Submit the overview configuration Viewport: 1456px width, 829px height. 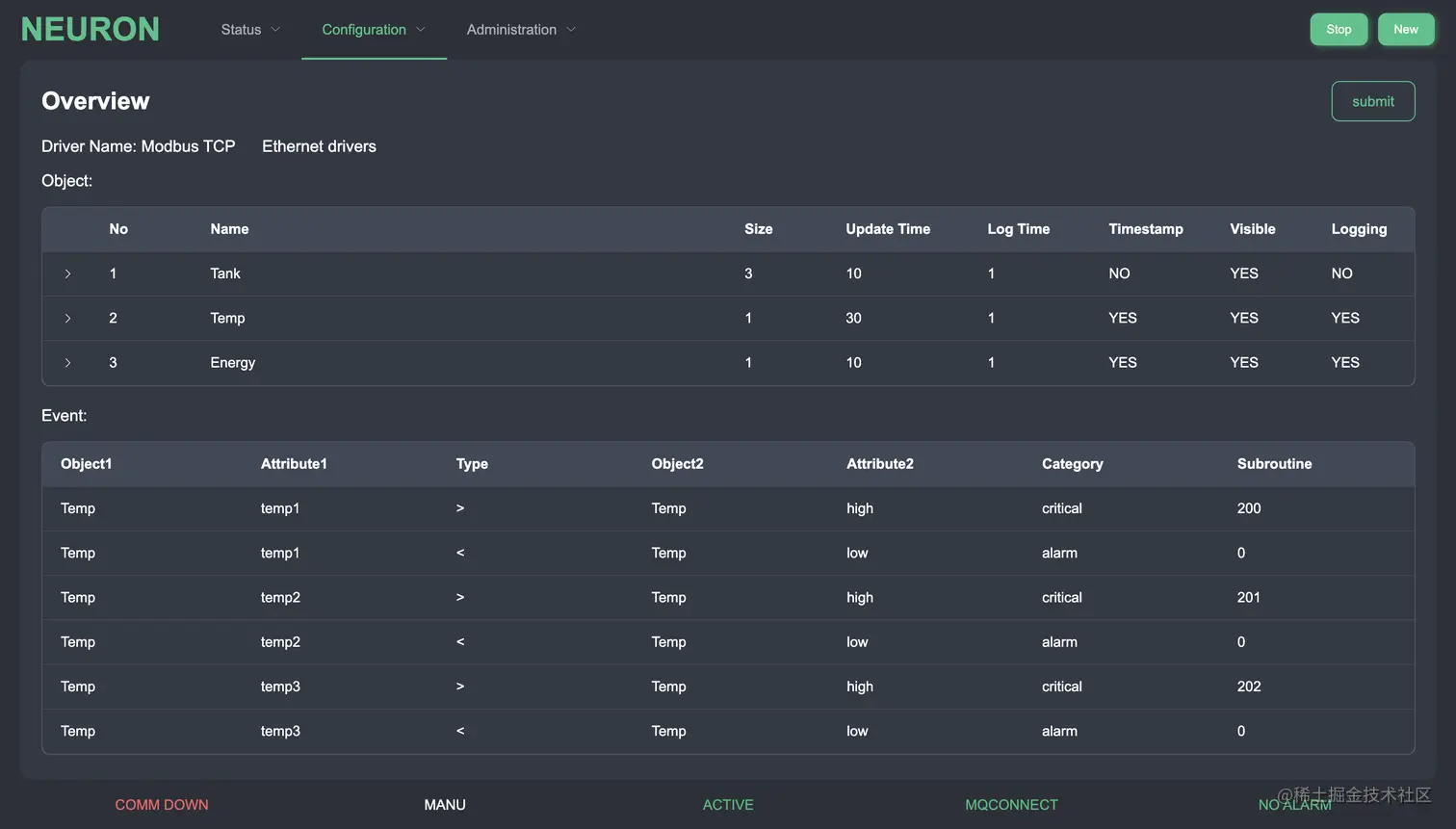click(1372, 101)
